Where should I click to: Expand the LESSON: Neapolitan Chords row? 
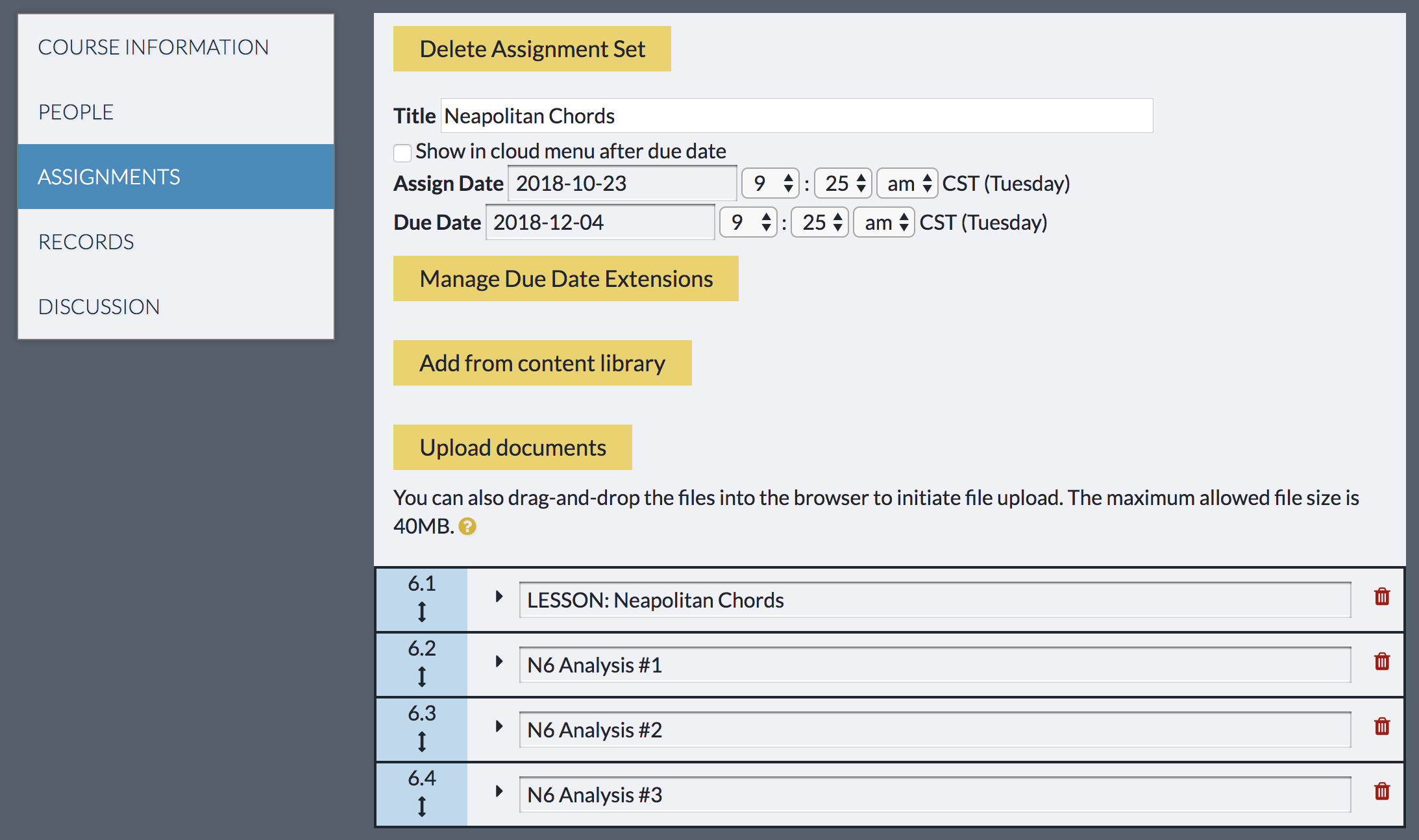[499, 597]
